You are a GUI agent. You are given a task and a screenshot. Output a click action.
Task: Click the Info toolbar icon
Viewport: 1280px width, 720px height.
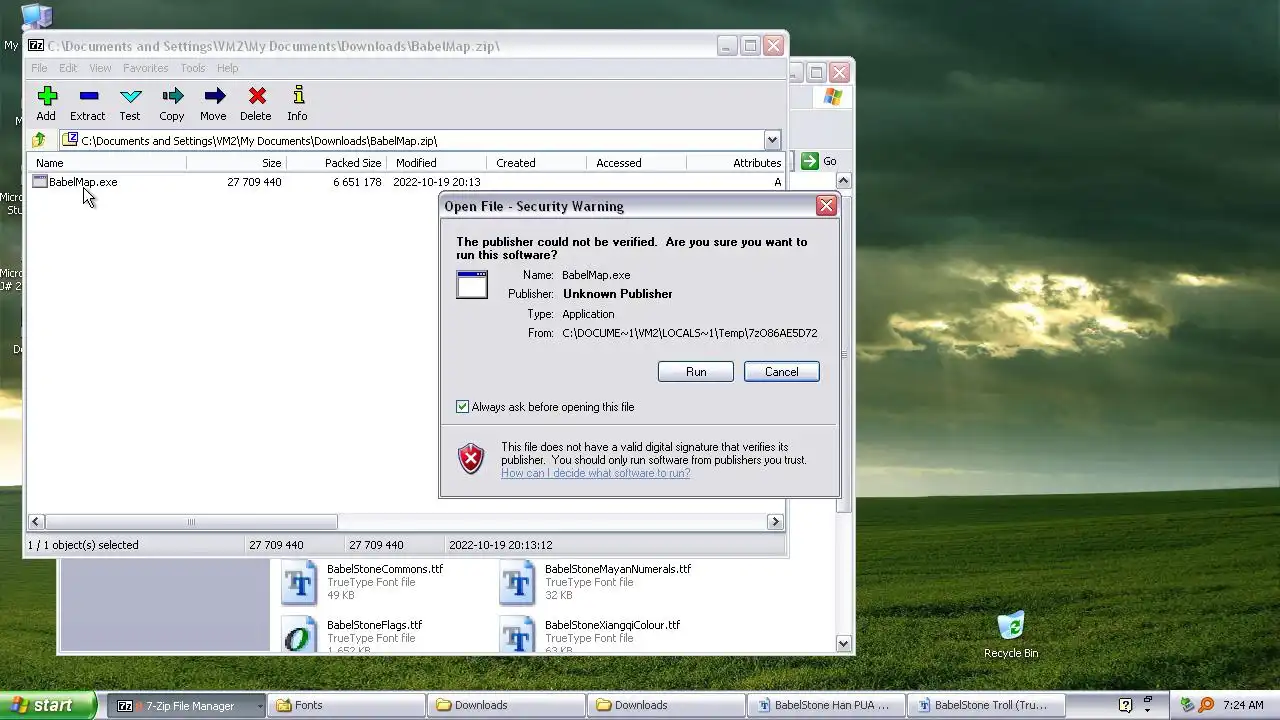(x=298, y=96)
